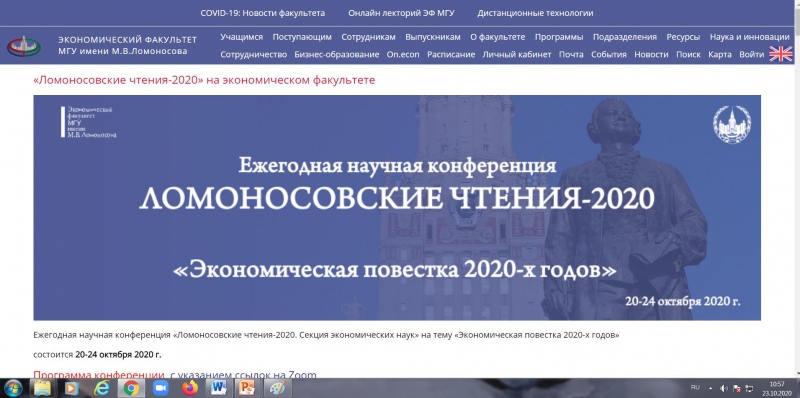800x398 pixels.
Task: Open the Сотрудникам menu
Action: coord(368,37)
